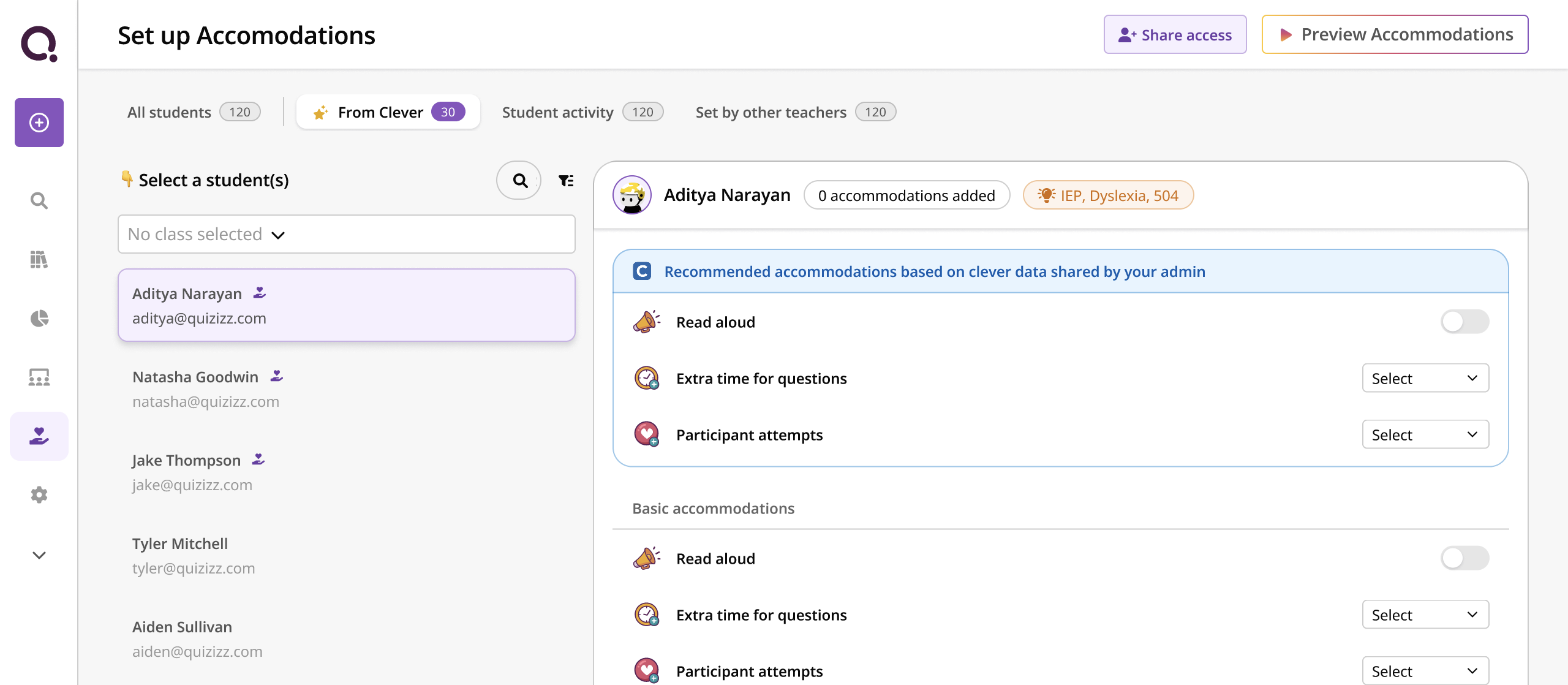
Task: Open recommended Extra time Select dropdown
Action: (1425, 378)
